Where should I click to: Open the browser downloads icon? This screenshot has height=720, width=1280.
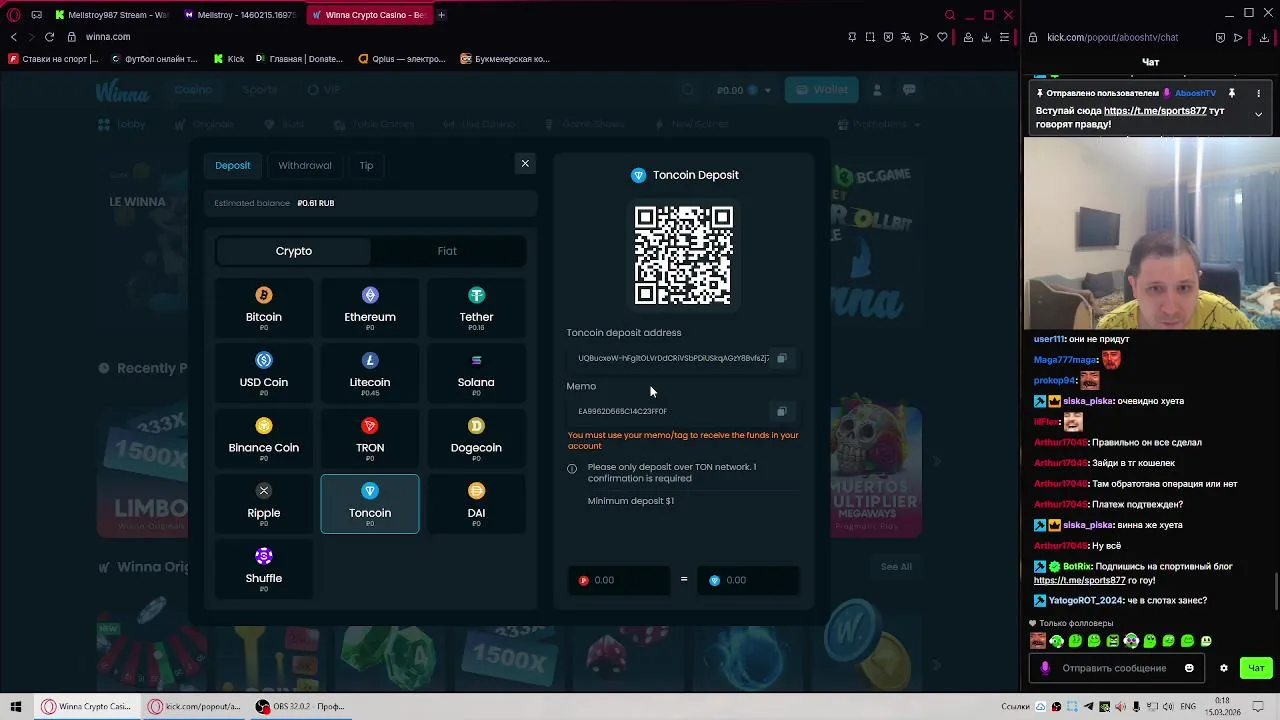coord(986,37)
